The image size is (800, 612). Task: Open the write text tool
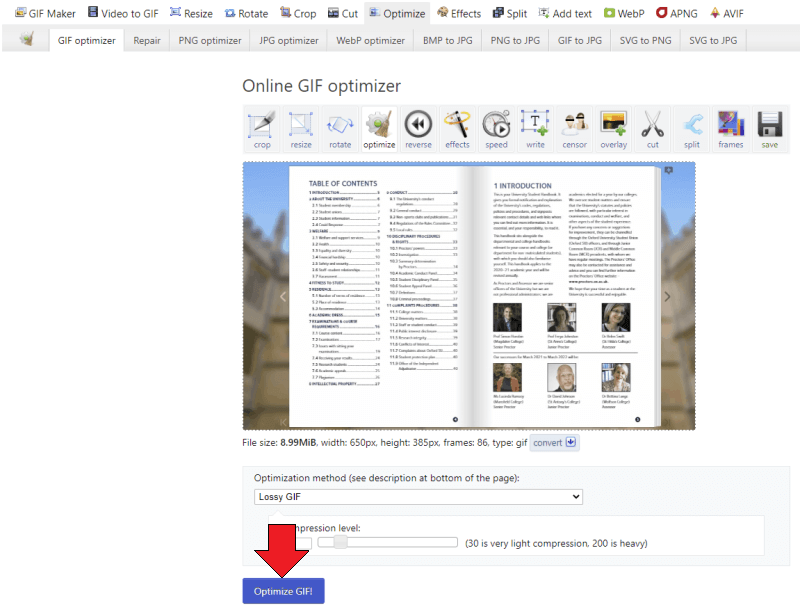(535, 130)
